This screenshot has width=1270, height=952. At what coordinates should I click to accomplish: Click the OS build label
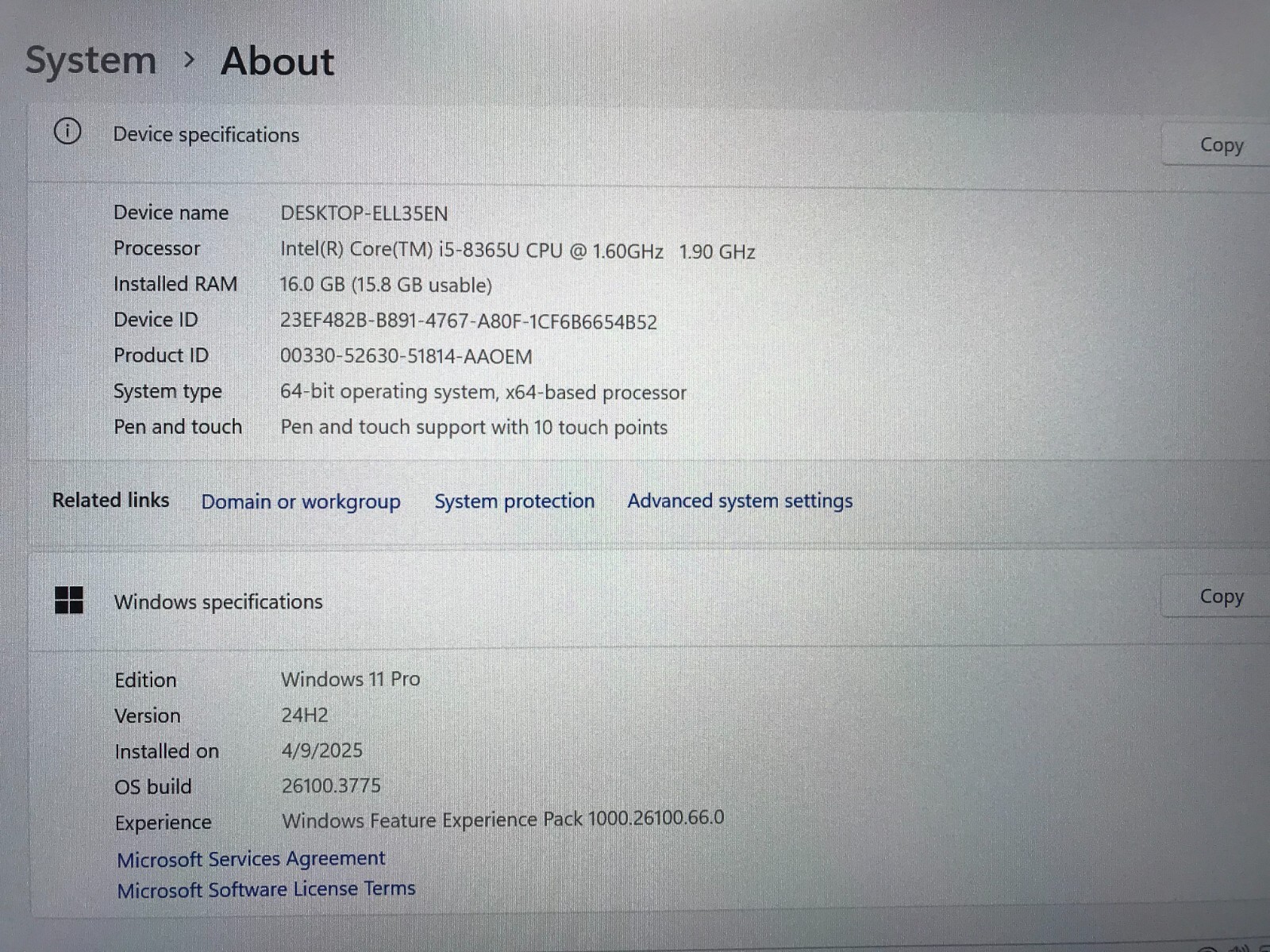point(153,787)
